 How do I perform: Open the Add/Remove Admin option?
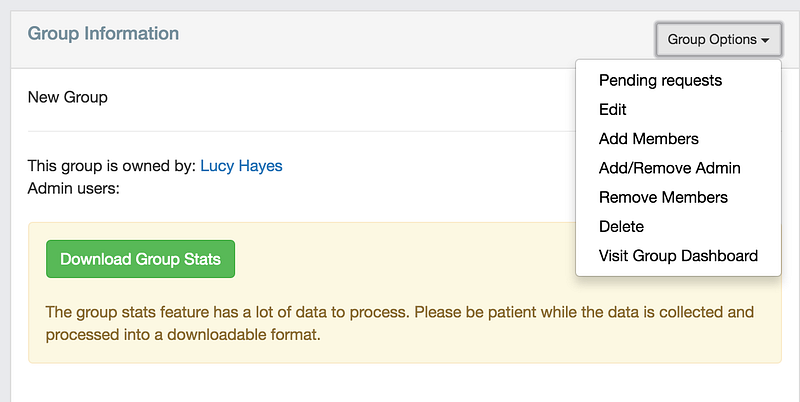tap(669, 168)
